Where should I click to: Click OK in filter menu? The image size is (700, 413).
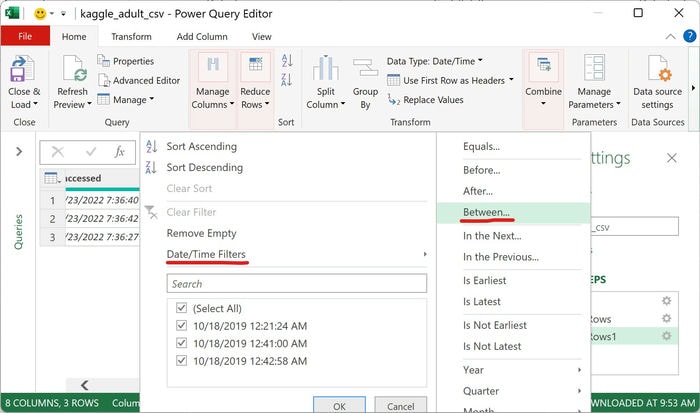[x=339, y=405]
